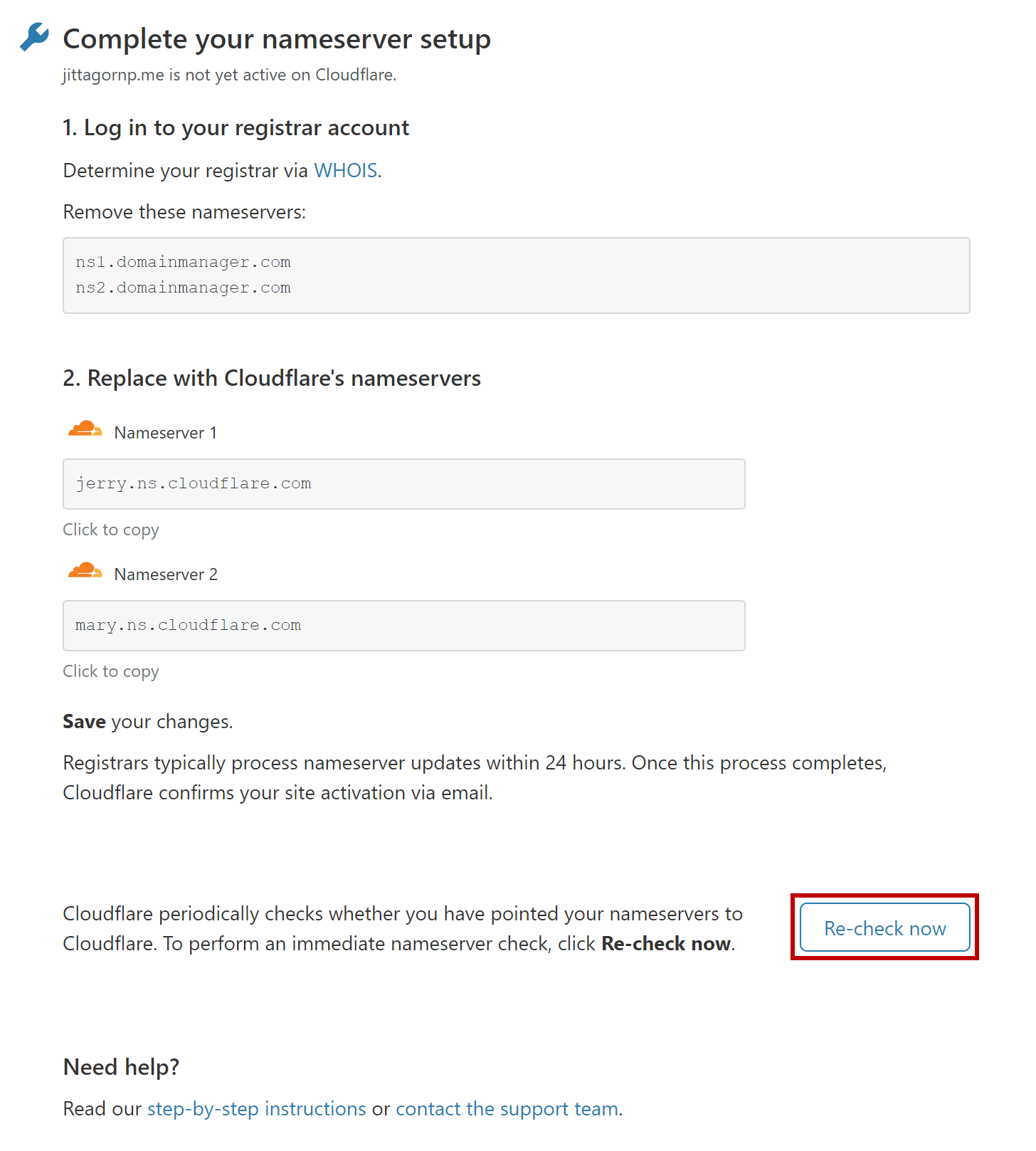
Task: Click the Nameserver 1 label
Action: pos(166,433)
